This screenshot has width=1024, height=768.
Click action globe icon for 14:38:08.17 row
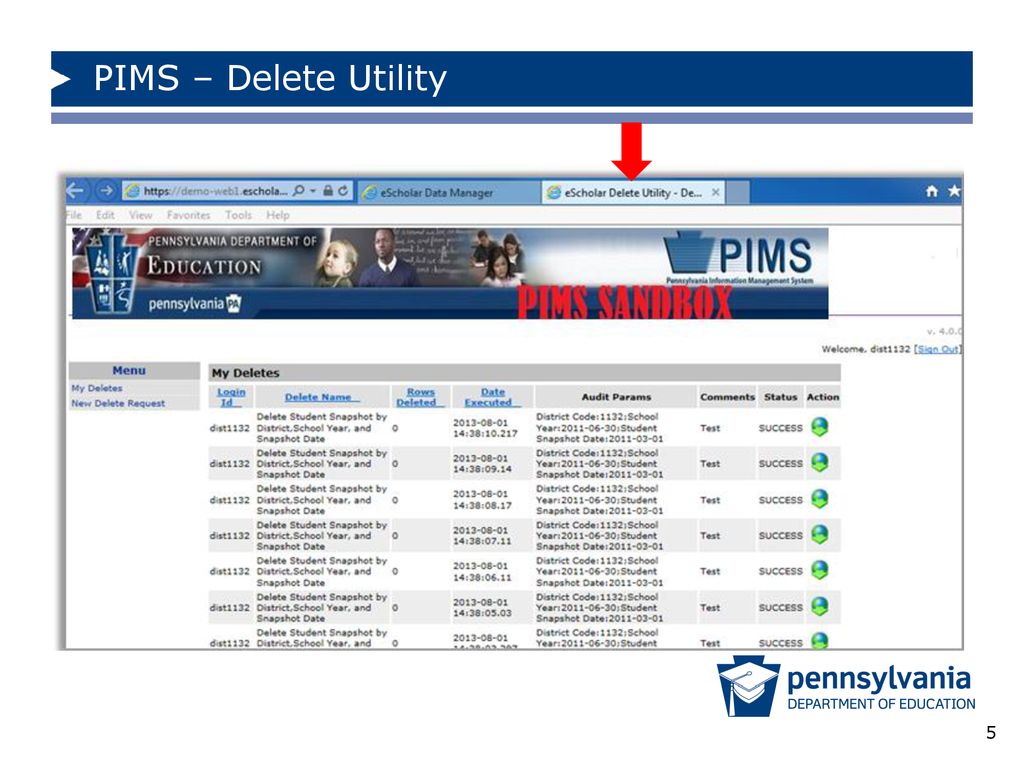click(820, 499)
